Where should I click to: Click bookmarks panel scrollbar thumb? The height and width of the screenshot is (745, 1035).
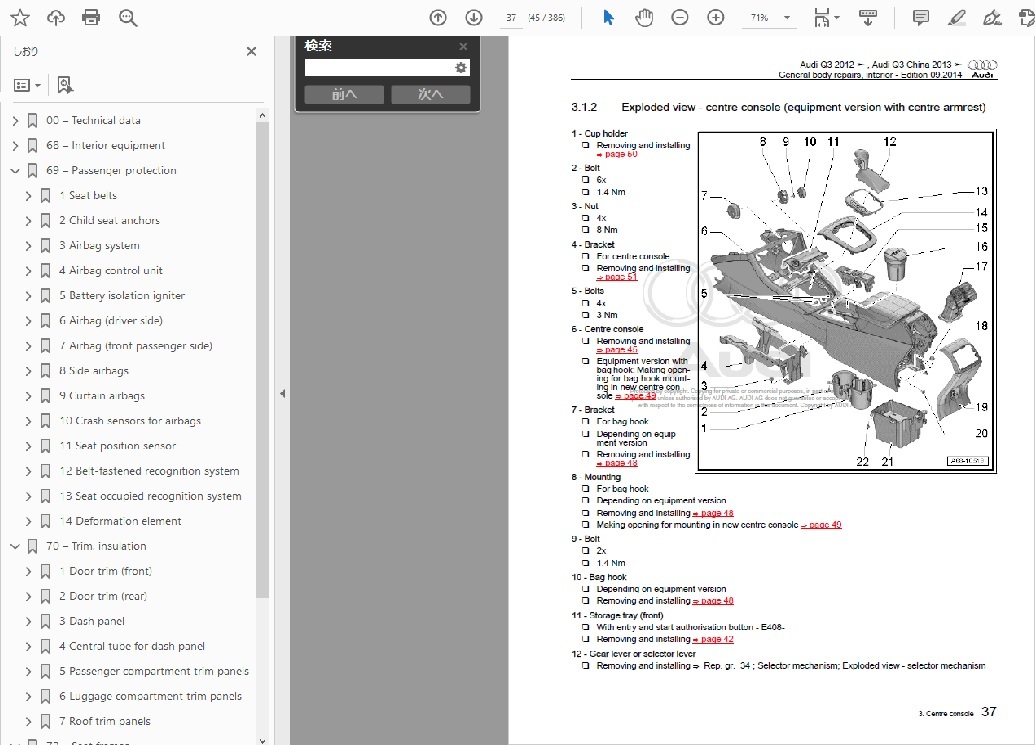point(262,360)
